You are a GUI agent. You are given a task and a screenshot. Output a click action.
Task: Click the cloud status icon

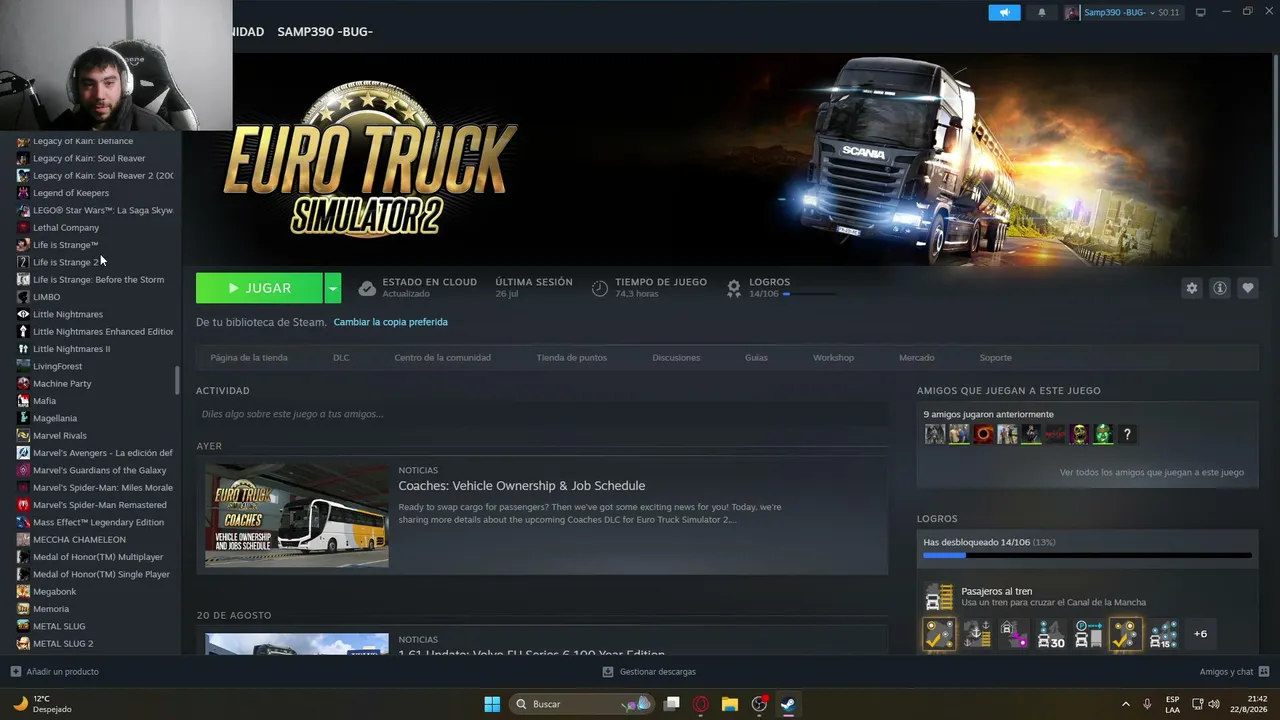click(367, 288)
